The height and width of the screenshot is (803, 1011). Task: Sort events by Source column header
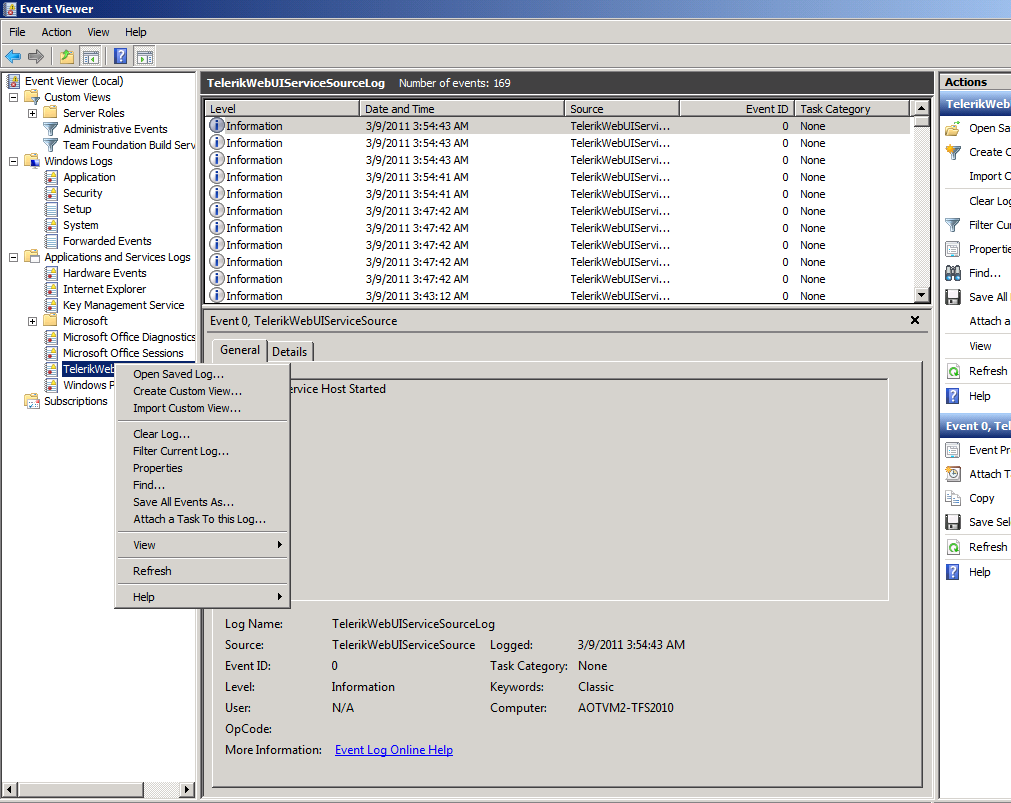click(622, 108)
